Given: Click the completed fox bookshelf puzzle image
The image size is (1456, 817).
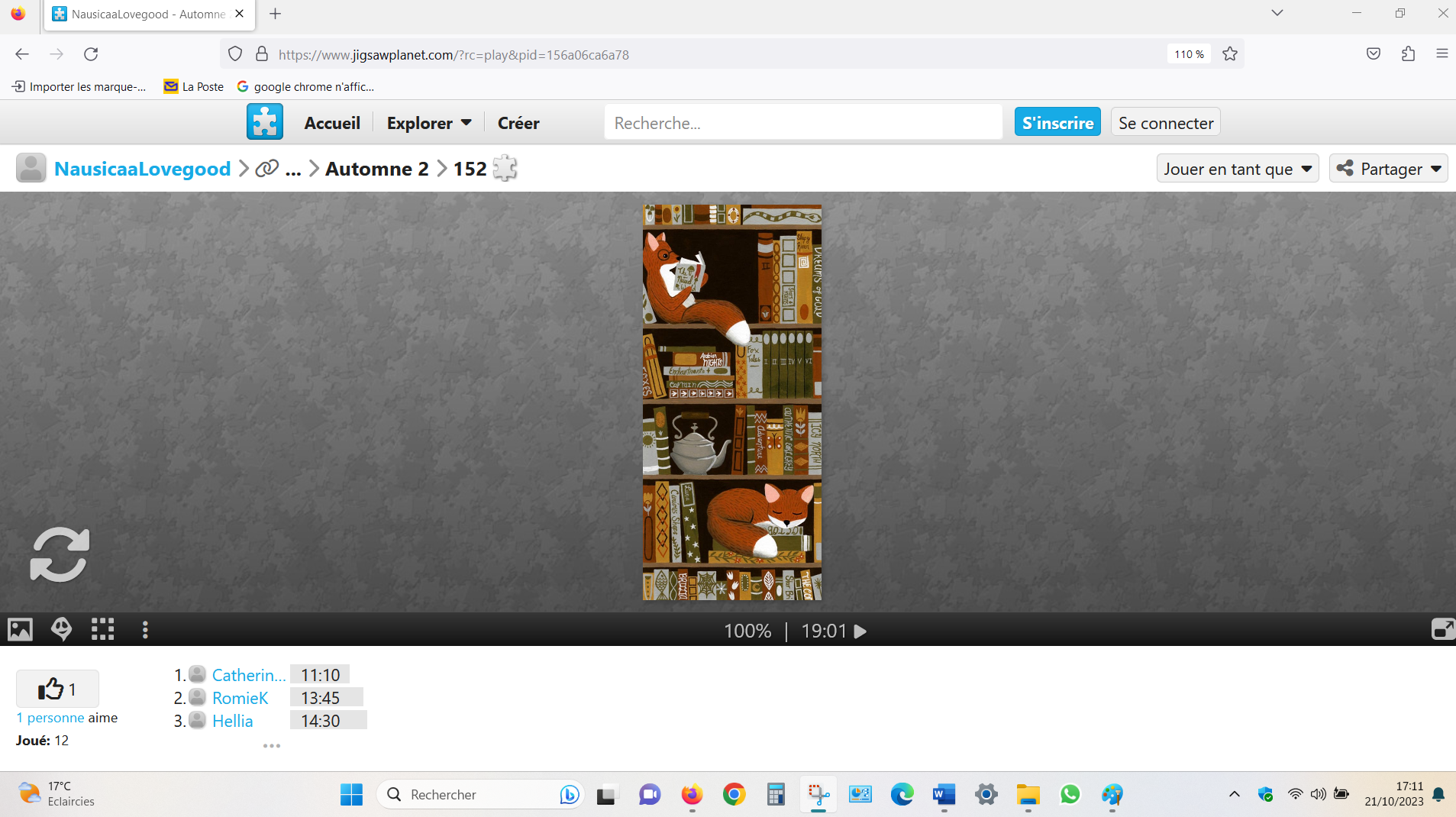Looking at the screenshot, I should click(732, 402).
